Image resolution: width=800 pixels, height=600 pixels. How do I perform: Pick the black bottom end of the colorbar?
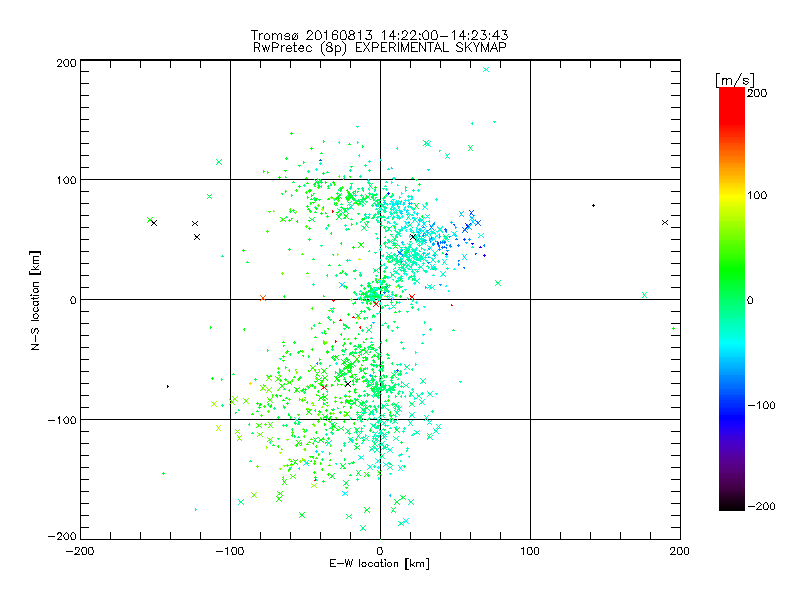pyautogui.click(x=732, y=503)
